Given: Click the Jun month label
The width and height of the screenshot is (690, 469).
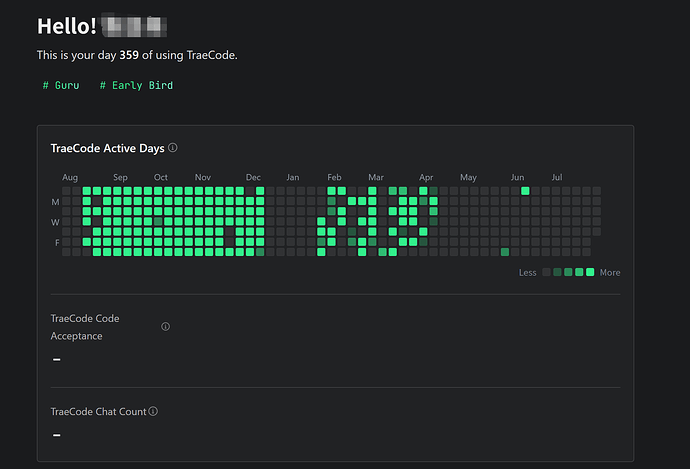Looking at the screenshot, I should tap(517, 177).
